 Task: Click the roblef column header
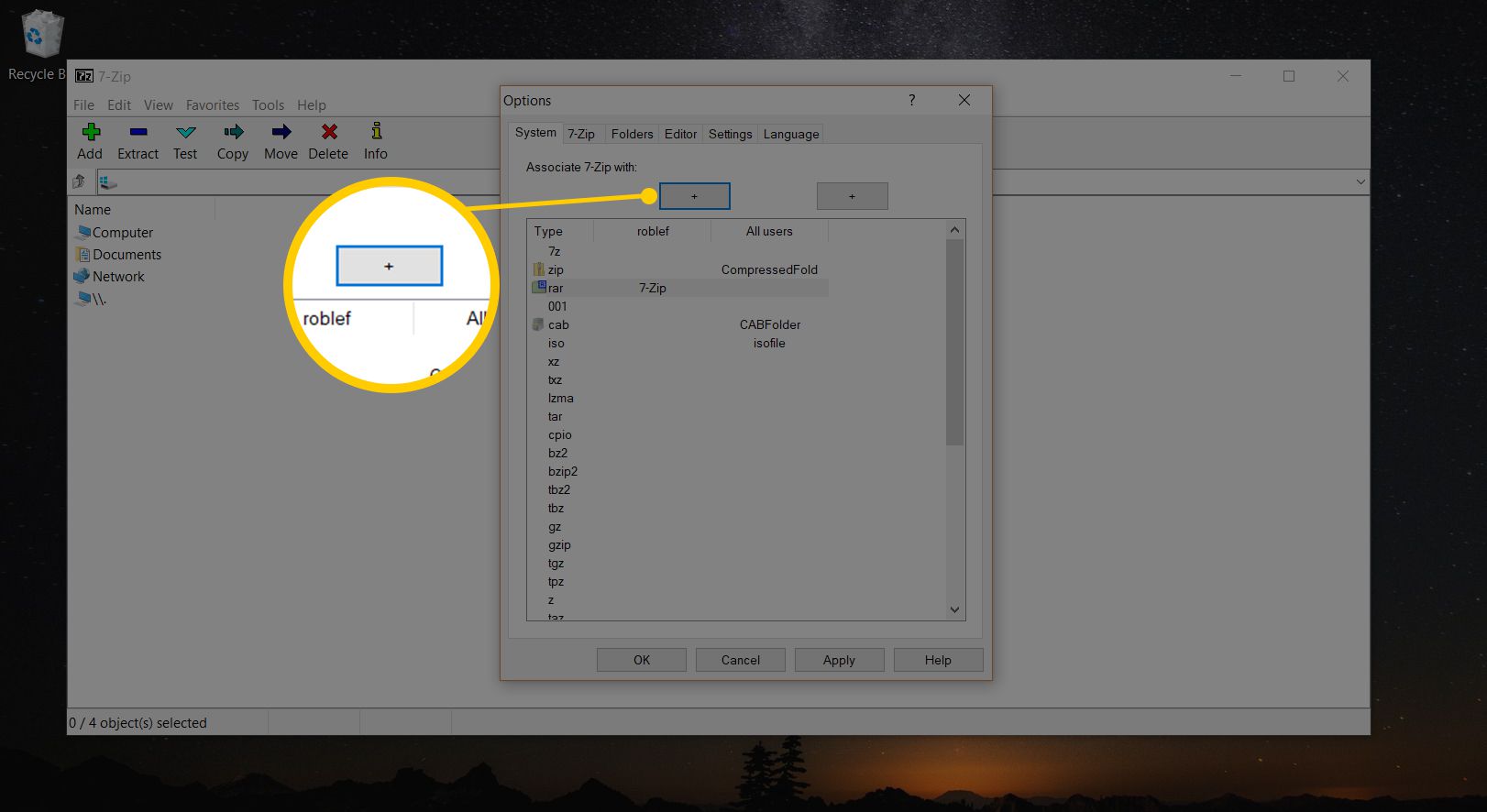click(x=653, y=231)
